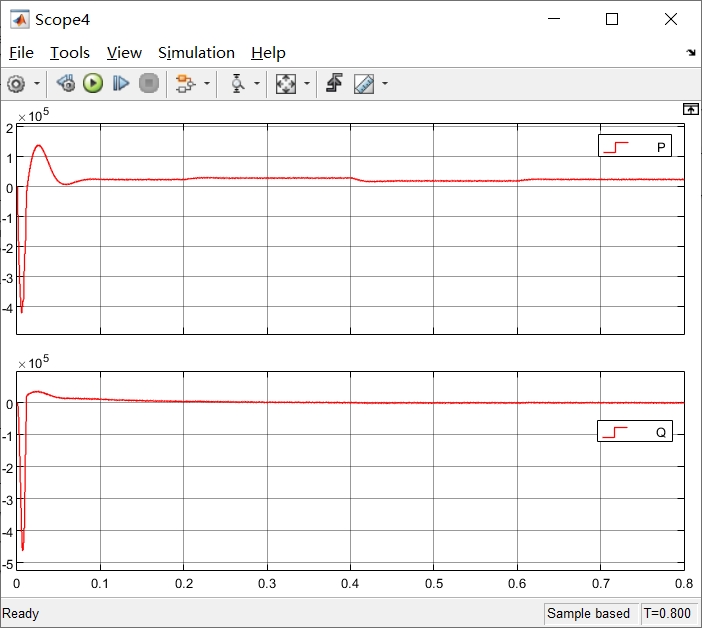Open the Tools menu
702x628 pixels.
69,53
